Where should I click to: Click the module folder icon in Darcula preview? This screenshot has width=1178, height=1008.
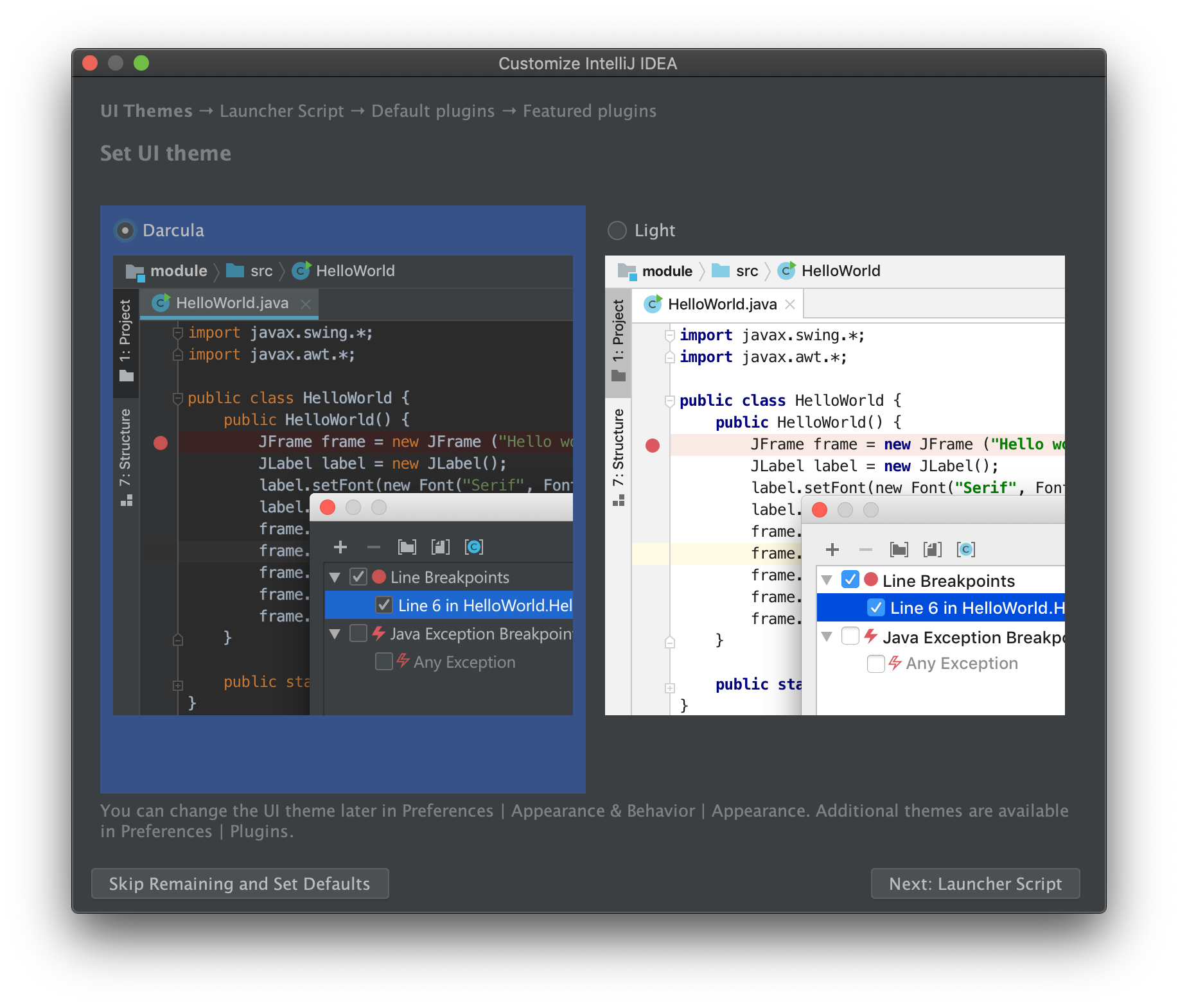click(x=135, y=272)
